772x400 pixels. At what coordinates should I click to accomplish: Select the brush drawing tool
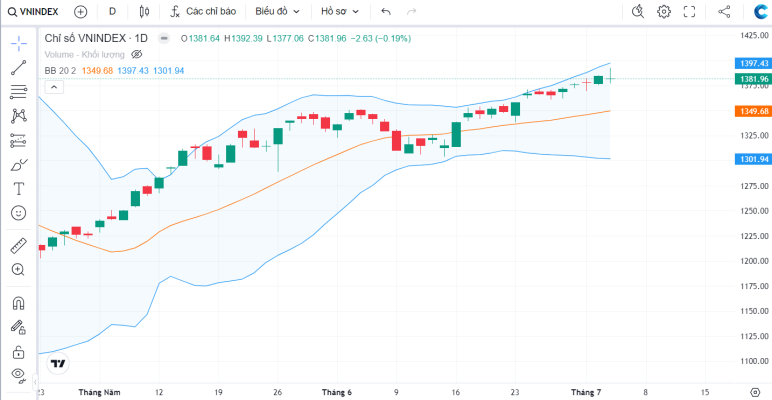click(x=19, y=165)
